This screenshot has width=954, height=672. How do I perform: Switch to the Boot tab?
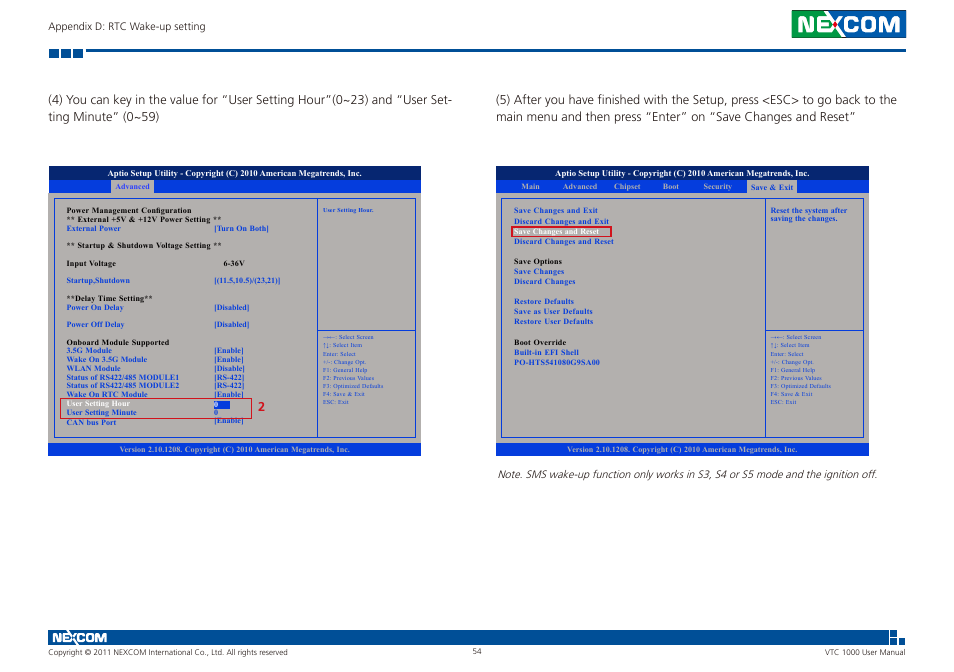click(670, 187)
